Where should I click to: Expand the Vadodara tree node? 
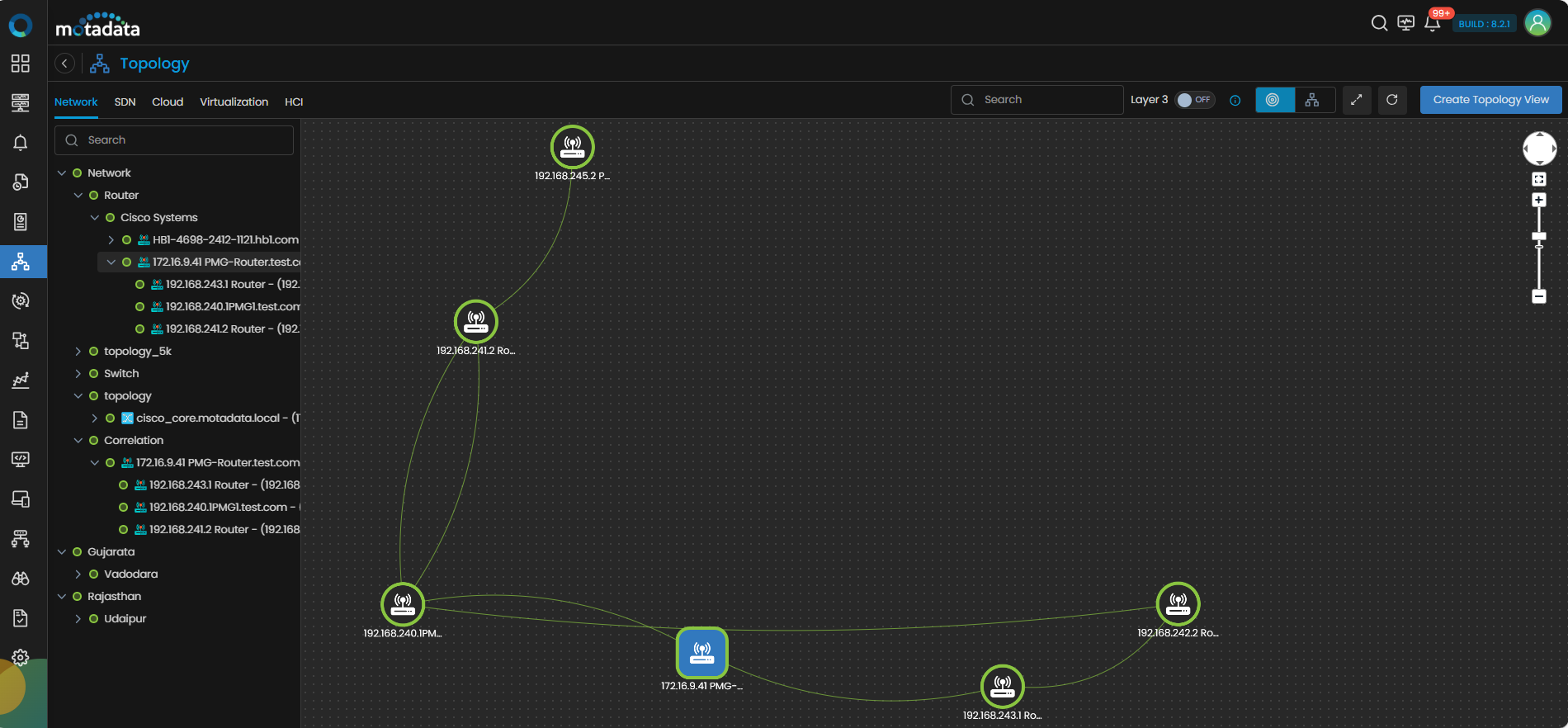click(78, 574)
